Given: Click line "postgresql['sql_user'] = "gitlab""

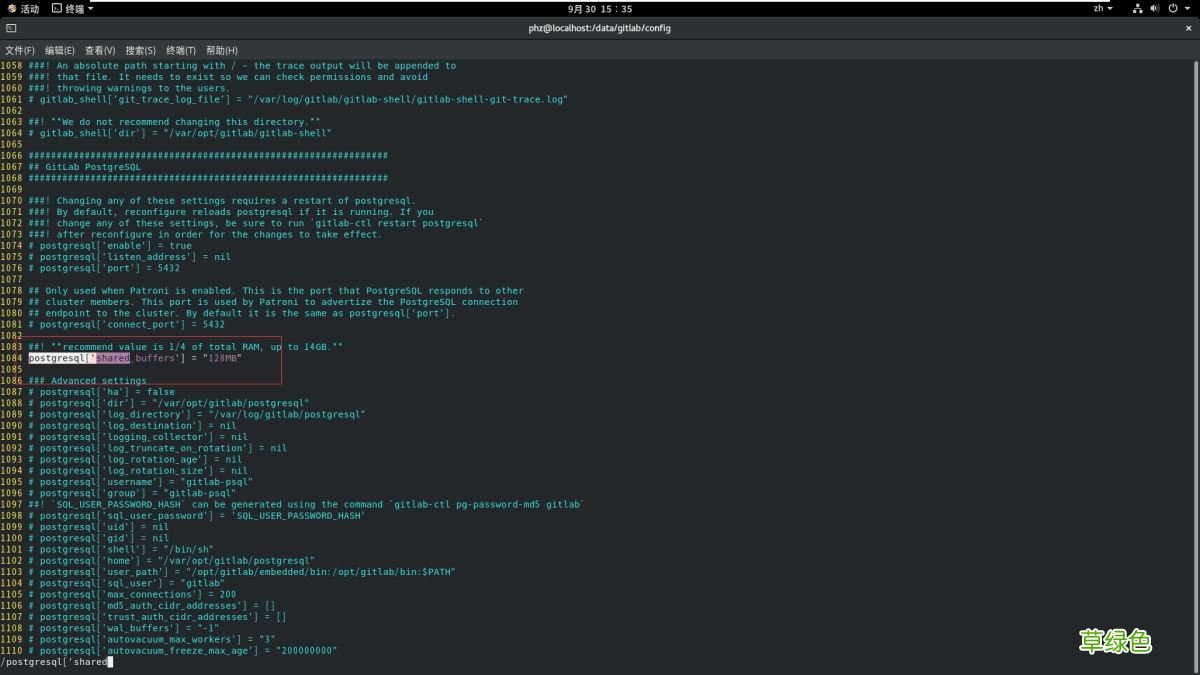Looking at the screenshot, I should [x=126, y=583].
